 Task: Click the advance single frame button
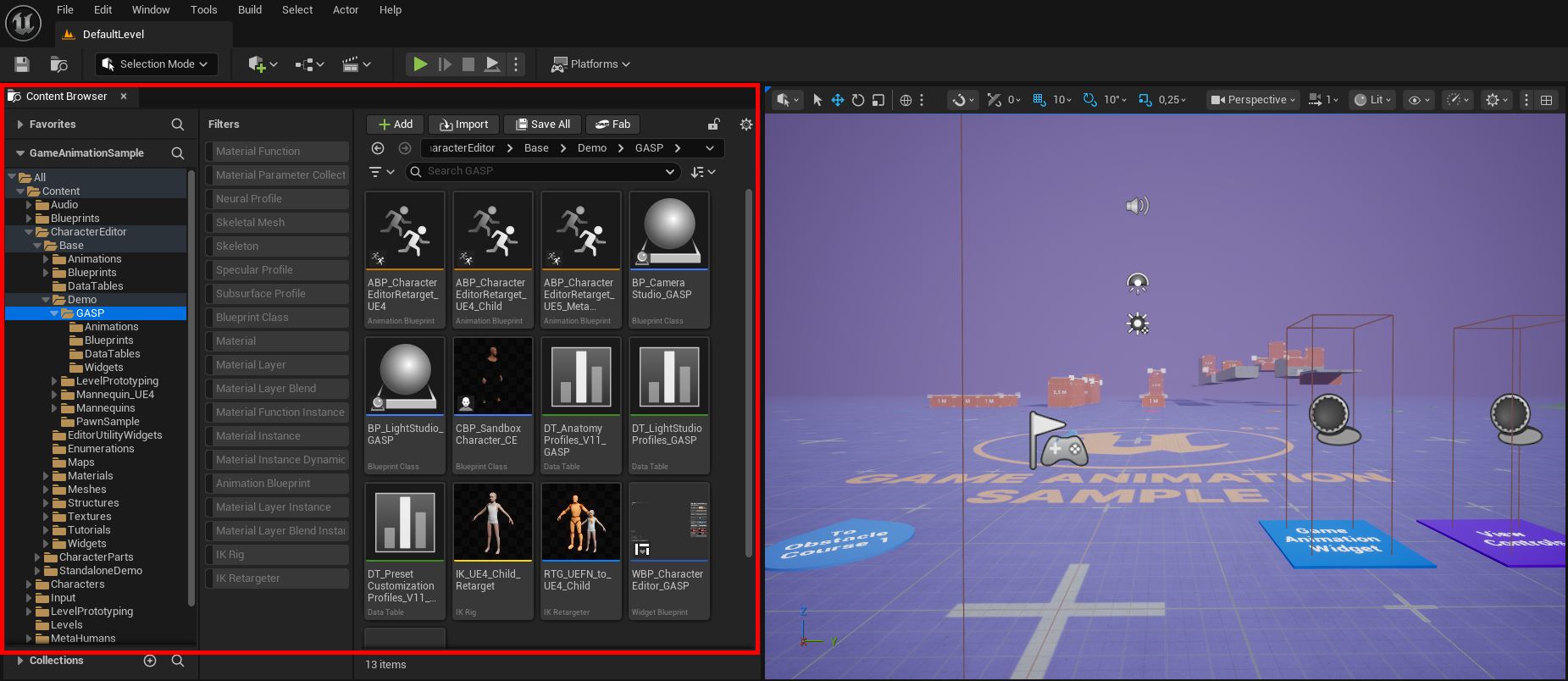click(445, 64)
